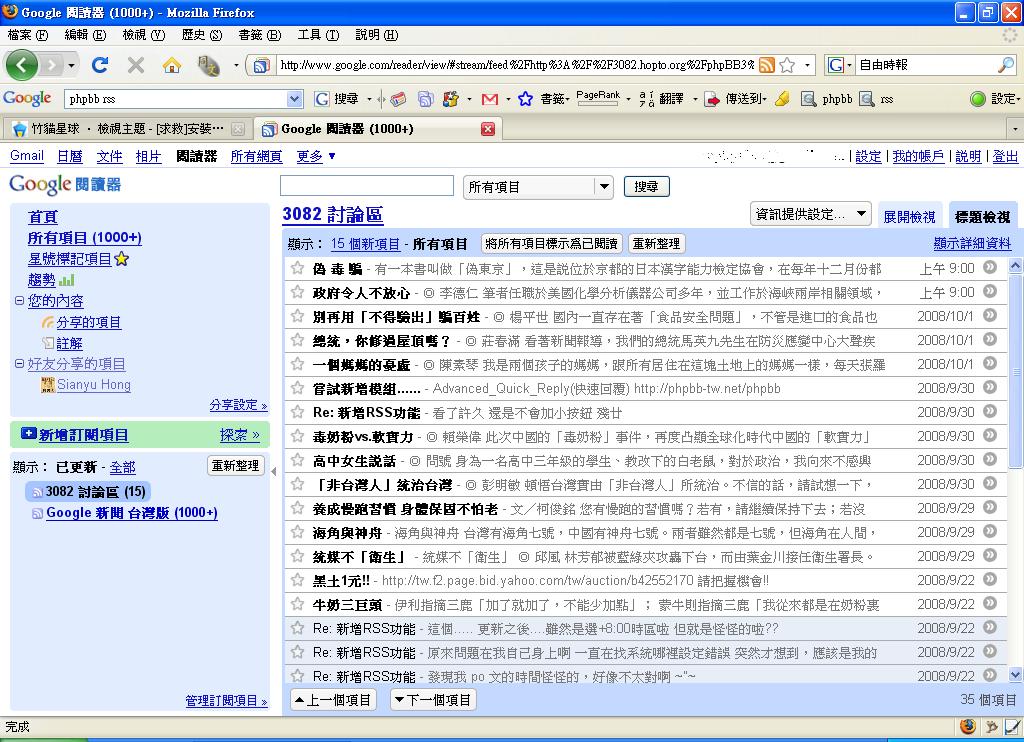Click 上一個項目 button

(x=332, y=700)
